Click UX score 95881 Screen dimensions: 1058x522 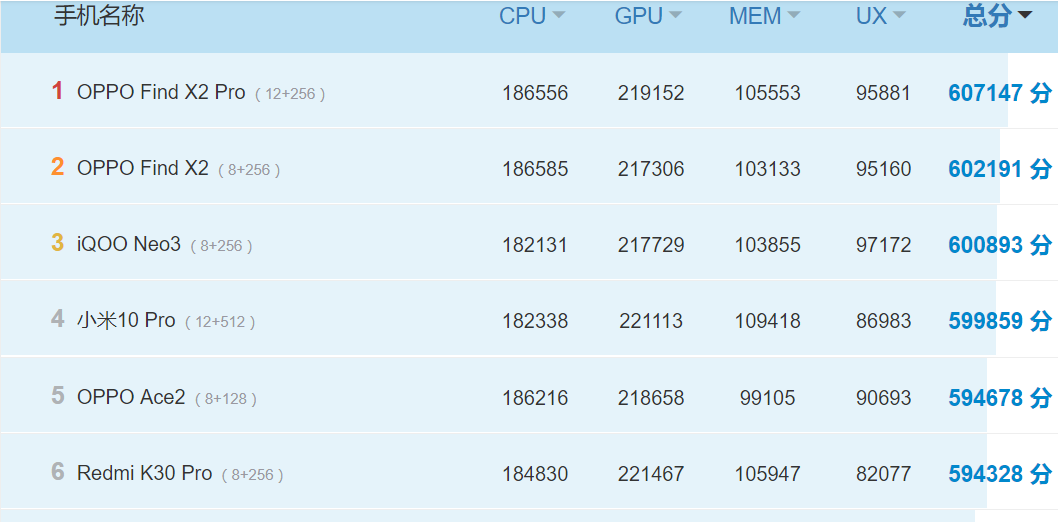[884, 93]
